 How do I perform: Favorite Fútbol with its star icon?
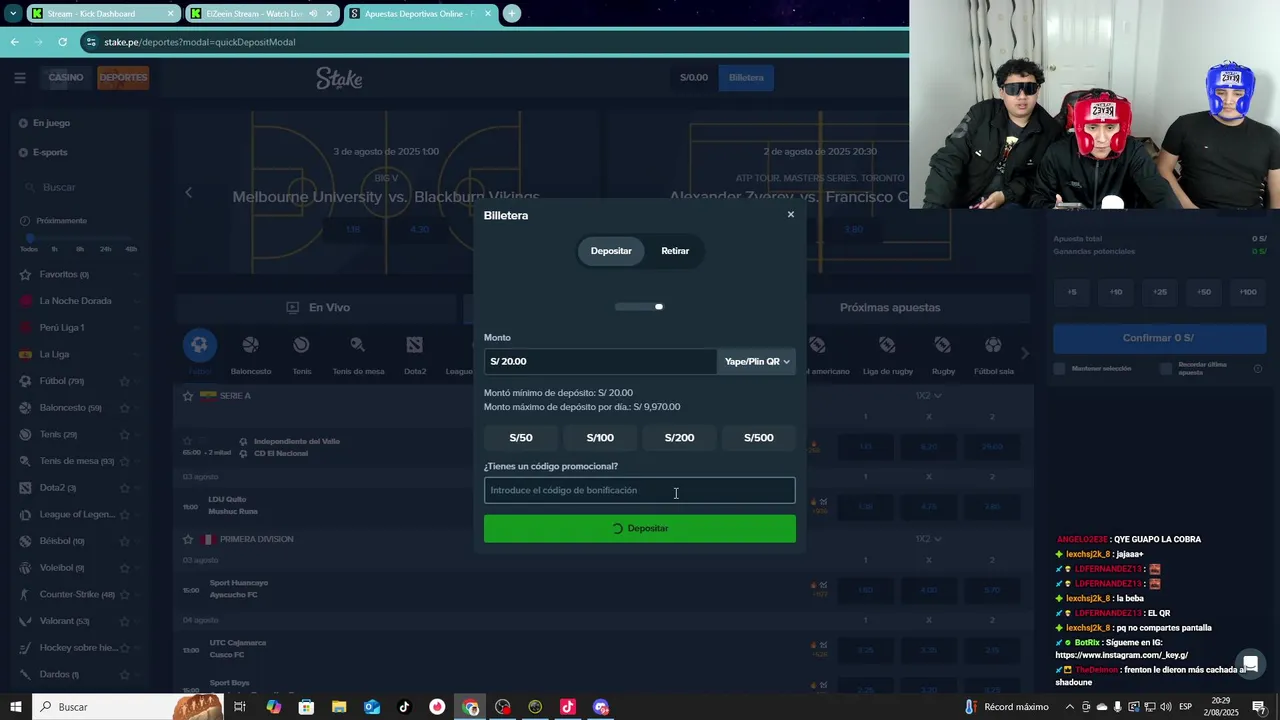125,381
